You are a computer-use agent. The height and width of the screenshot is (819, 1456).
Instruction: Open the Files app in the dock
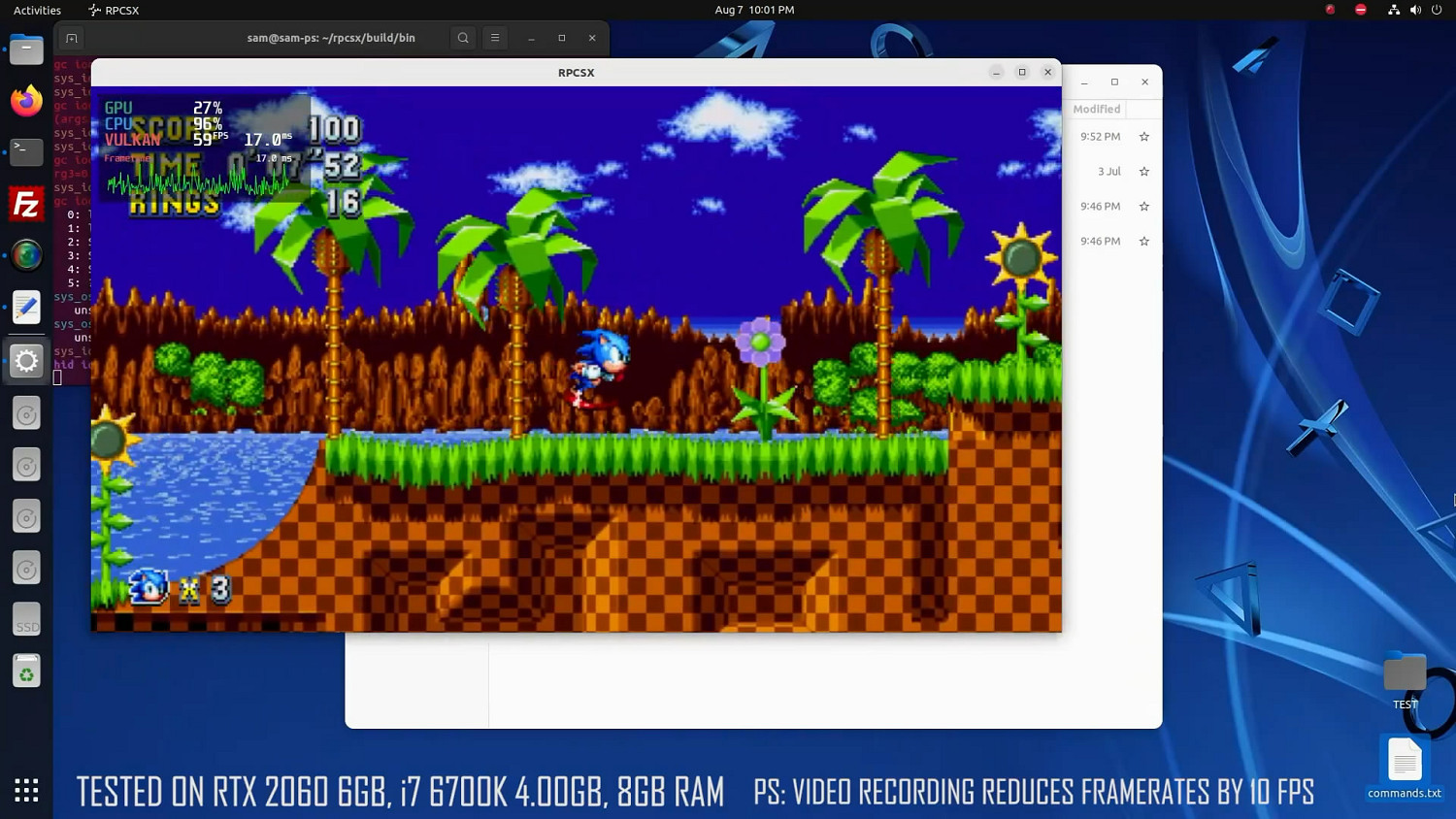click(26, 49)
